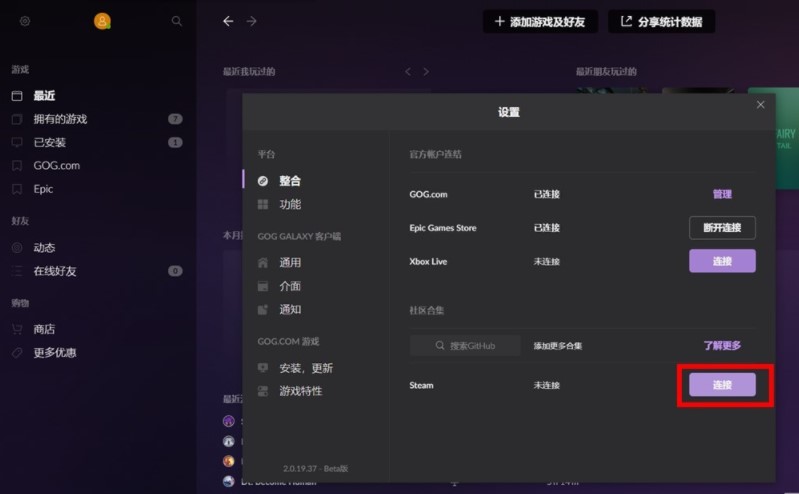Click the 游戏特性 toggle icon
The height and width of the screenshot is (494, 799).
coord(263,391)
